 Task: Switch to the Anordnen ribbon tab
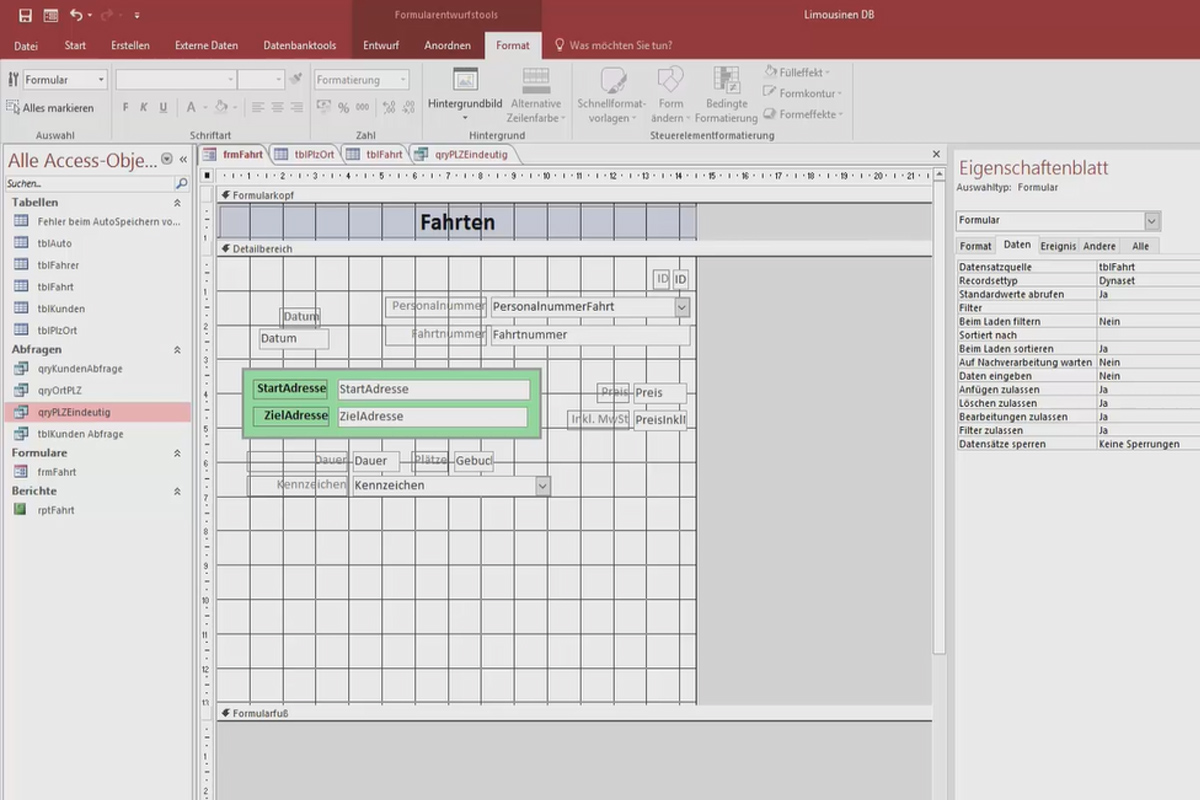[x=447, y=45]
